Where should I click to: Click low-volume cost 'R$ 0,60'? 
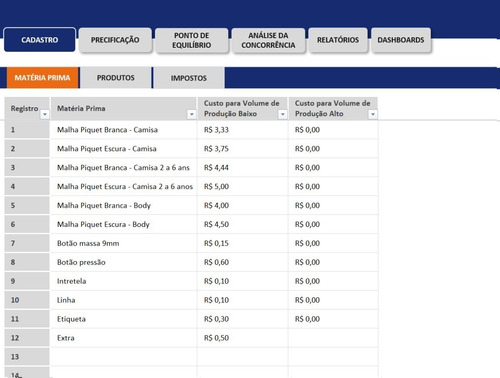243,262
